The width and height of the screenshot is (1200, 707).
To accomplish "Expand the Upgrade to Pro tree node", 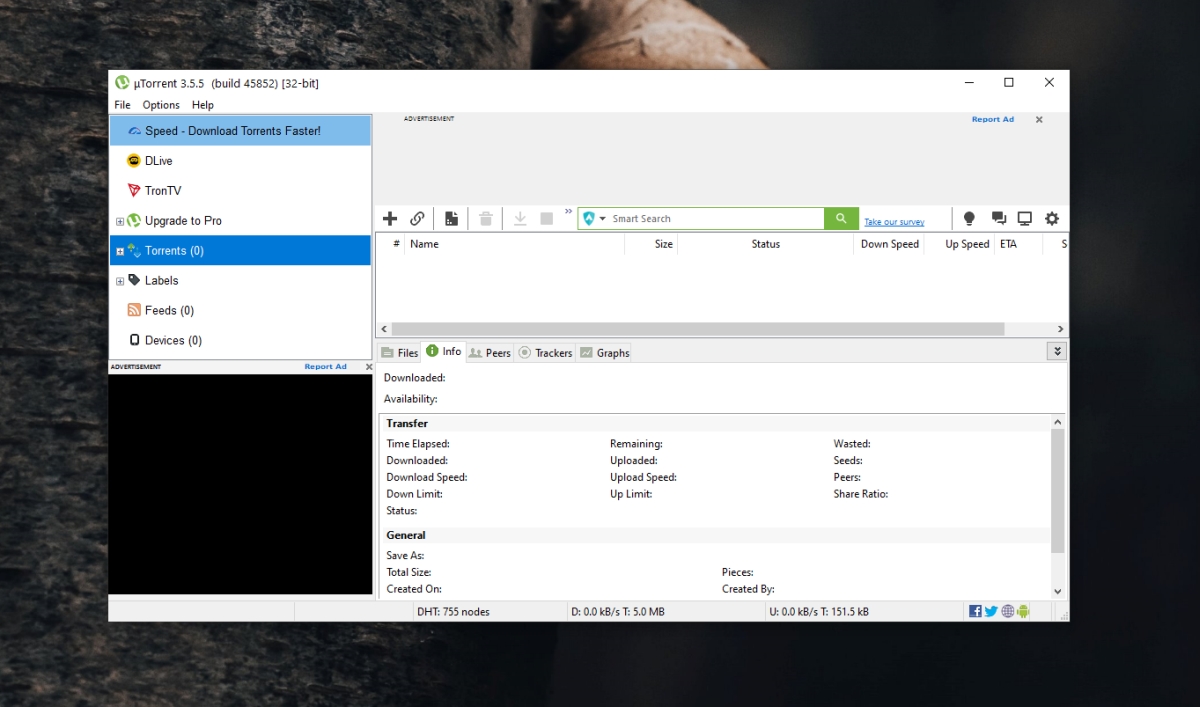I will pyautogui.click(x=120, y=221).
